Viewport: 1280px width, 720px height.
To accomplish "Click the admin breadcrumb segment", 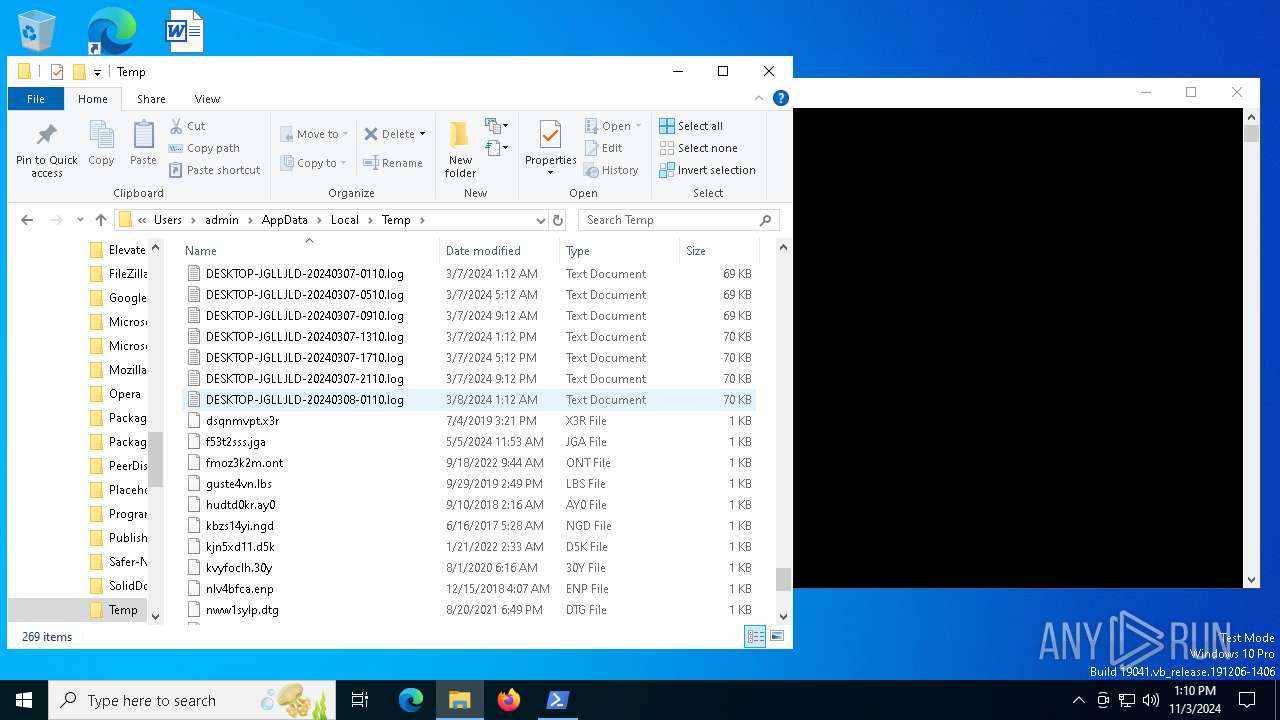I will pos(222,220).
